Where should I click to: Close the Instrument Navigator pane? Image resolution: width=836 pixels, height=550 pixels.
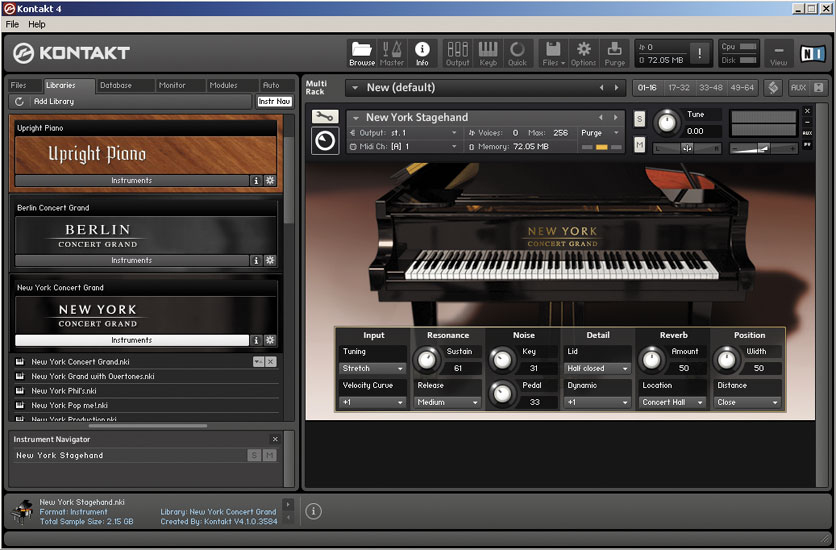(x=275, y=439)
